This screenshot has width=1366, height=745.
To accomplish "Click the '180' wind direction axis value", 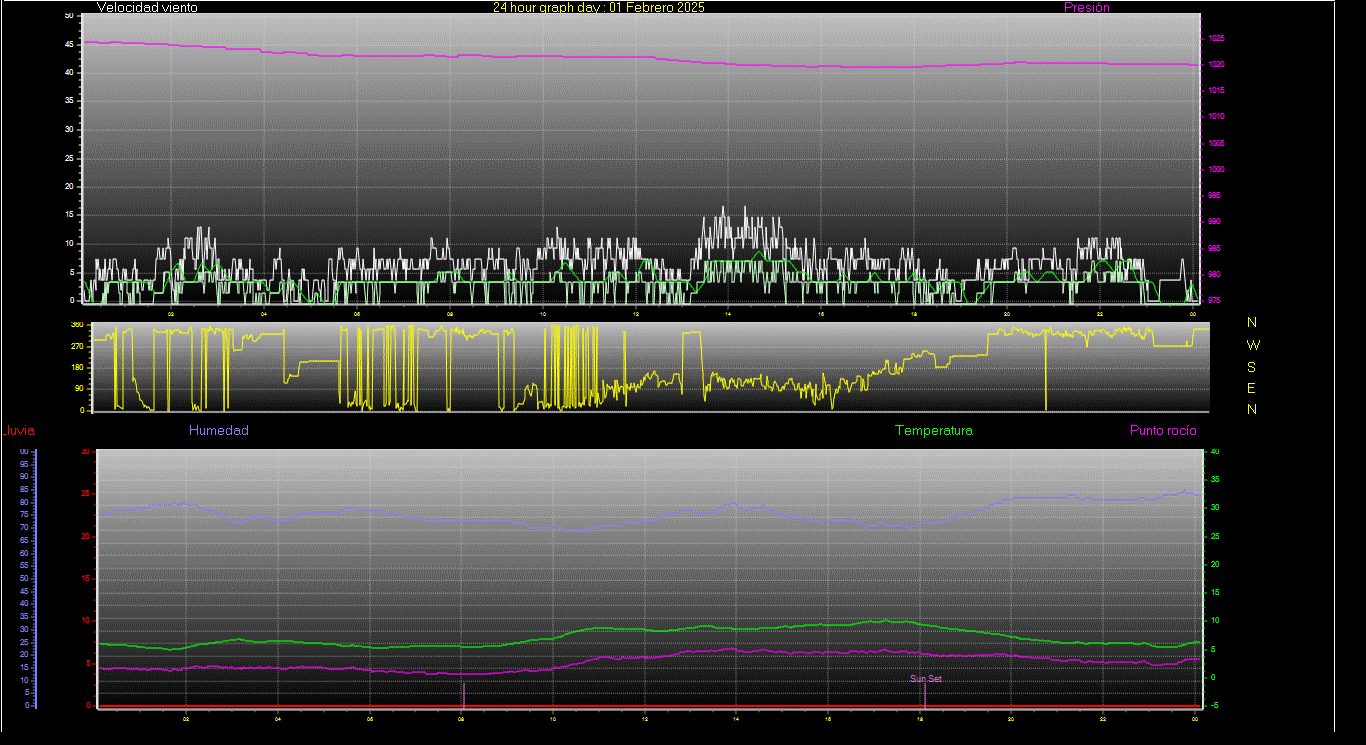I will [x=76, y=368].
